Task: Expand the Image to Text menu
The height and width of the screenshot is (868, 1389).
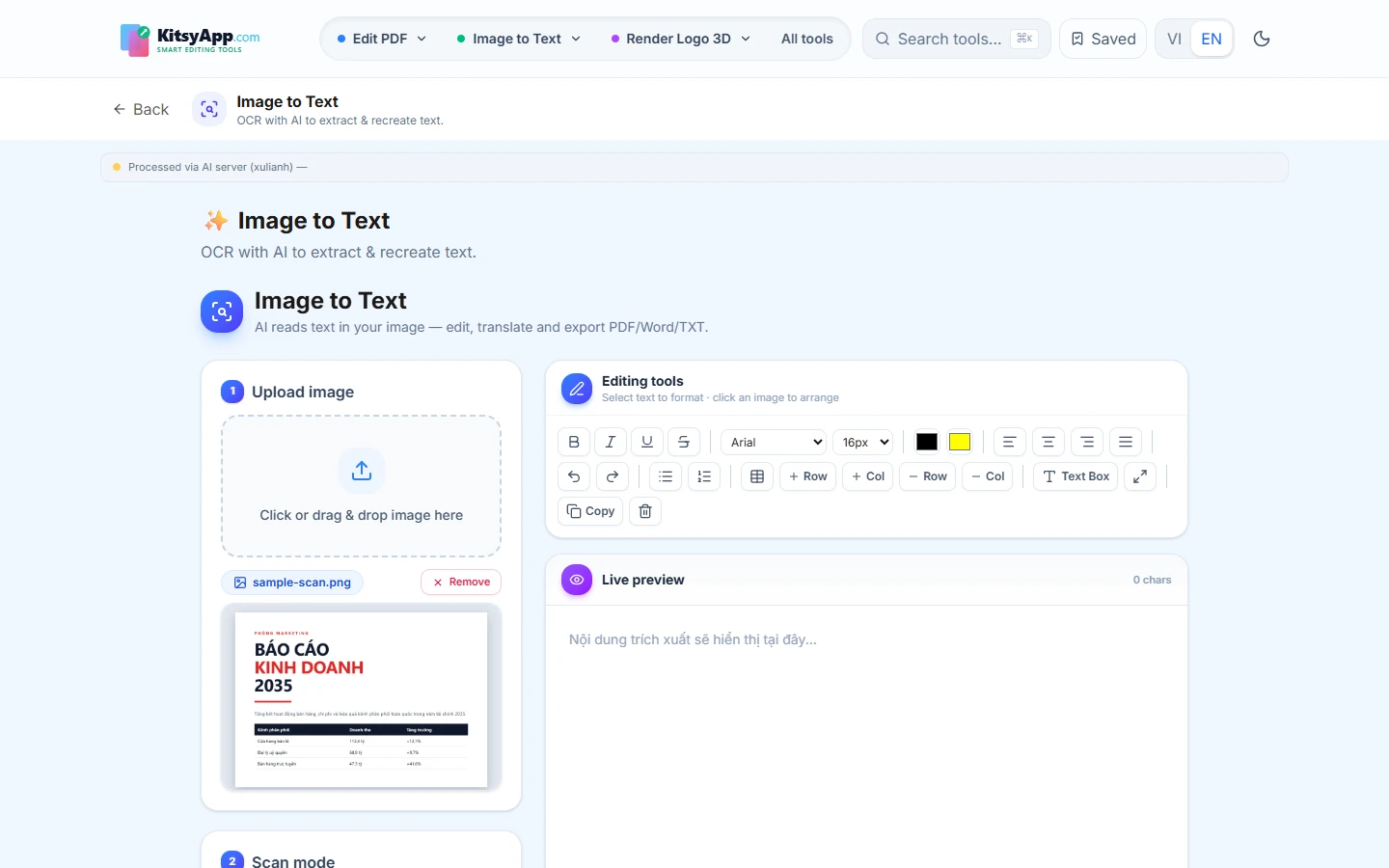Action: [519, 39]
